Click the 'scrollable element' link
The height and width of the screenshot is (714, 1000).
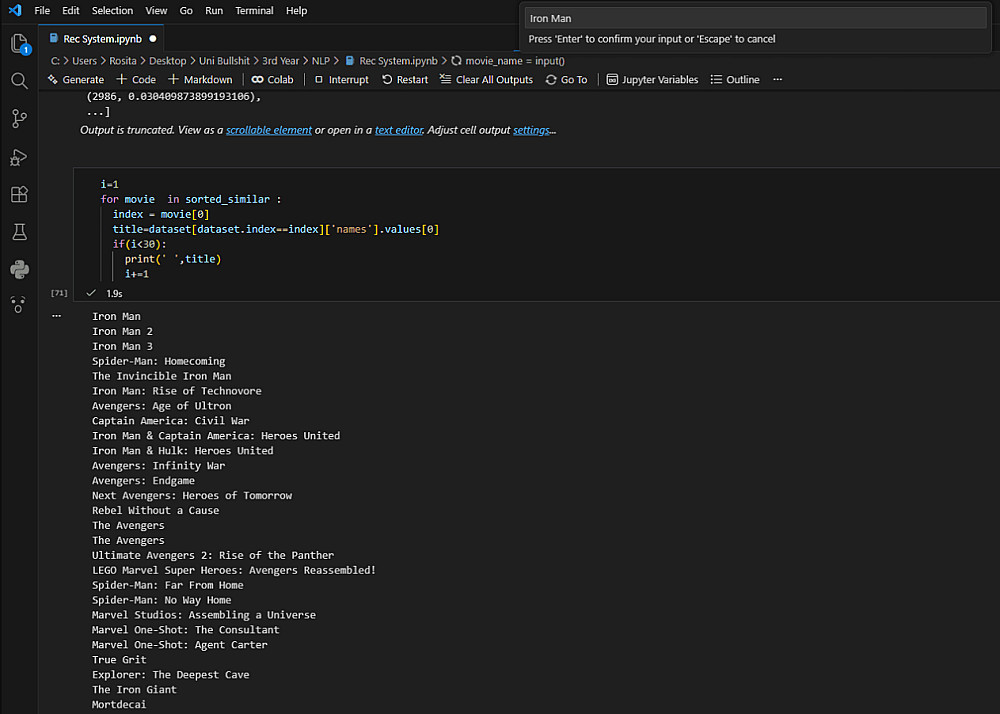pyautogui.click(x=269, y=130)
